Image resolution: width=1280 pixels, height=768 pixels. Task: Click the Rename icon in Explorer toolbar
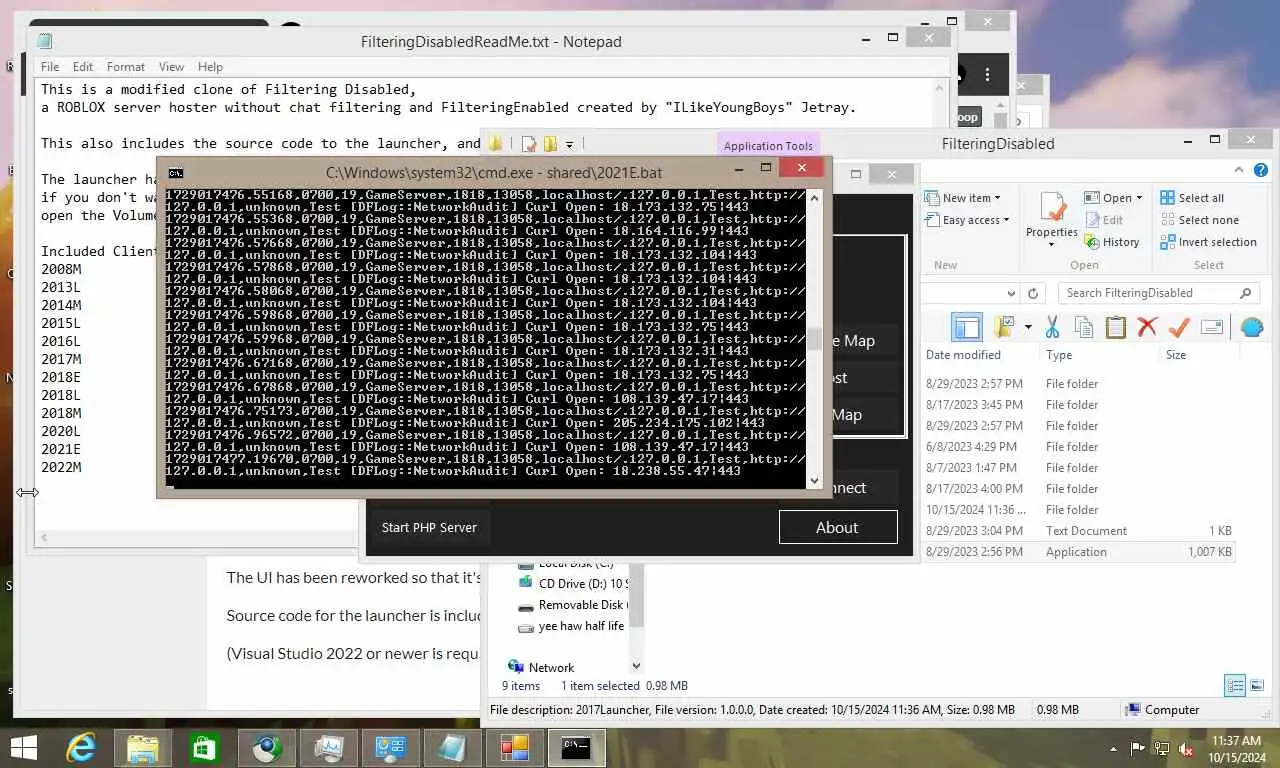click(1211, 327)
